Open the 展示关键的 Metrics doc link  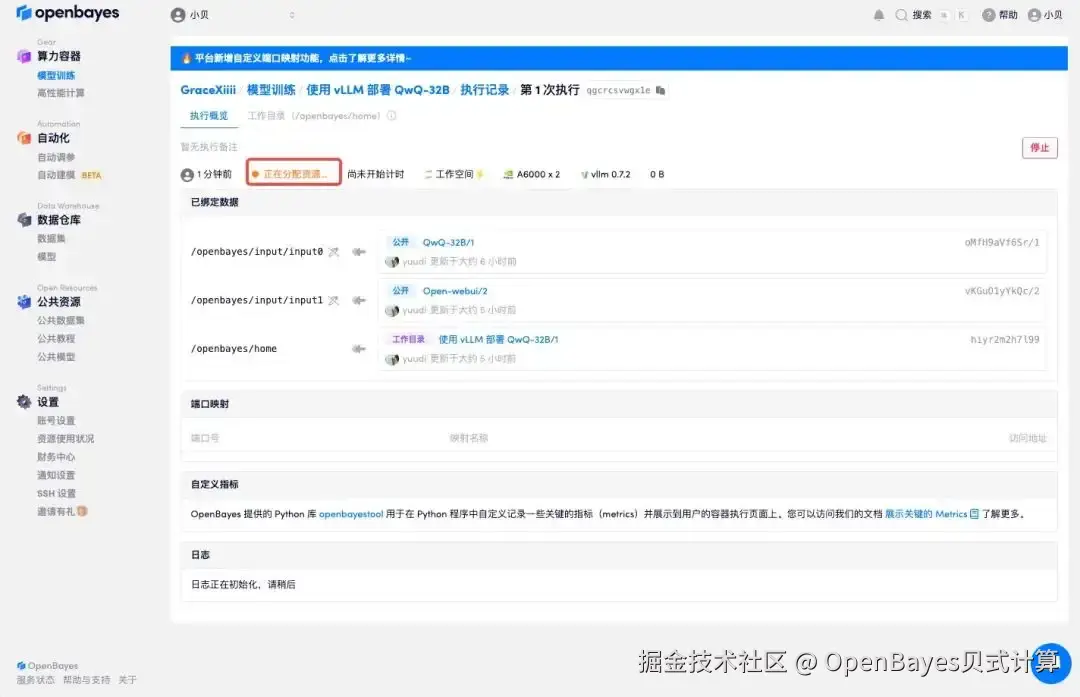coord(932,514)
